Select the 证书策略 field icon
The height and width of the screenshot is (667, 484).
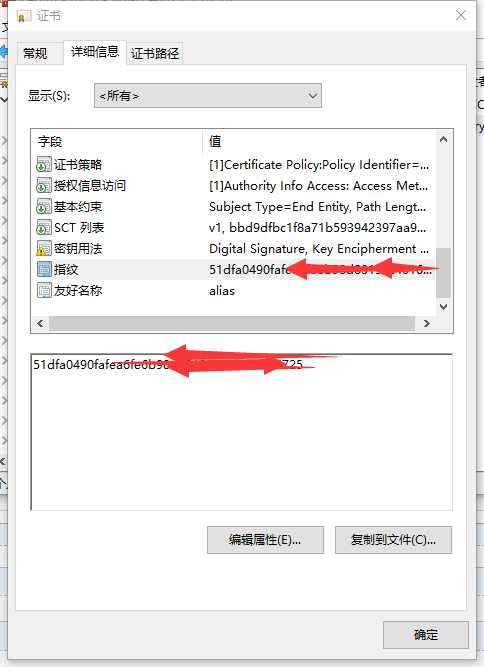point(44,165)
